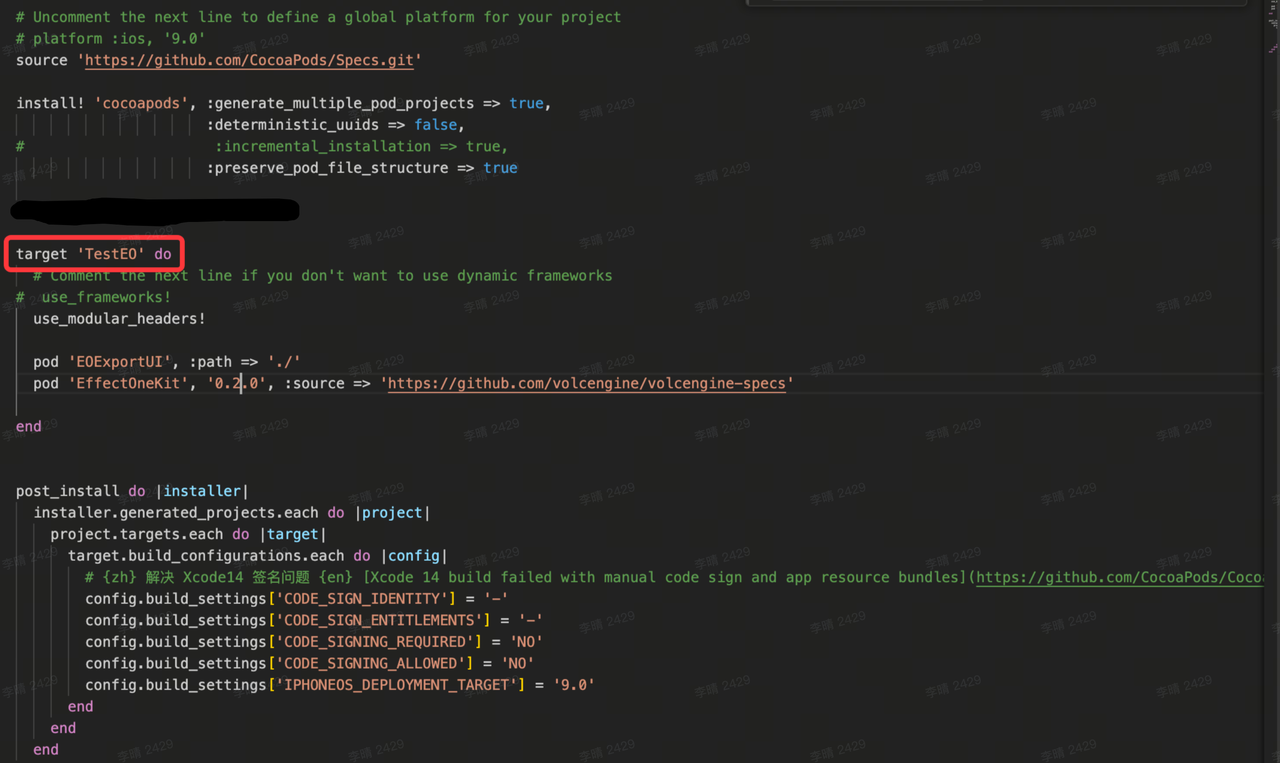Viewport: 1280px width, 763px height.
Task: Click 'true' after preserve_pod_file_structure
Action: (x=501, y=168)
